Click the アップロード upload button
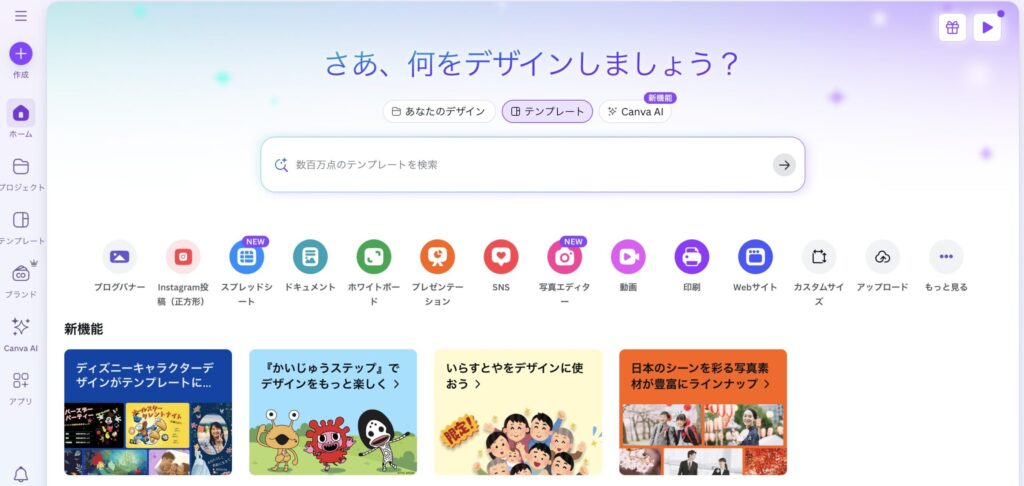This screenshot has width=1024, height=486. [x=882, y=257]
